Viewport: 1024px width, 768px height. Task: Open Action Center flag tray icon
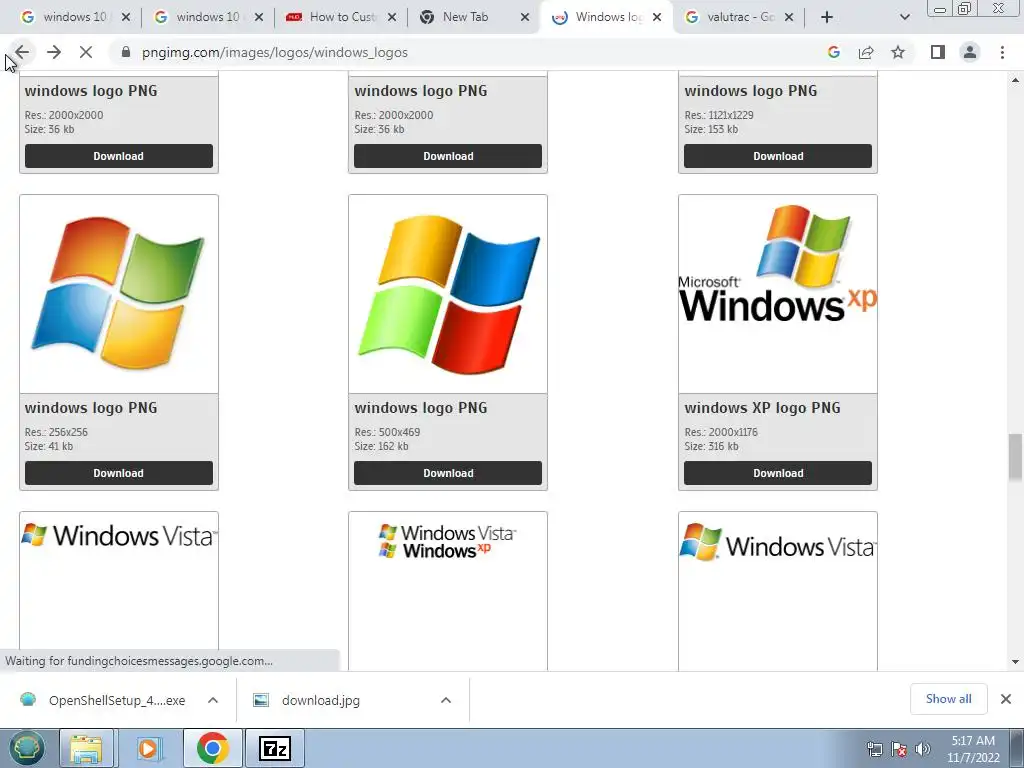899,749
